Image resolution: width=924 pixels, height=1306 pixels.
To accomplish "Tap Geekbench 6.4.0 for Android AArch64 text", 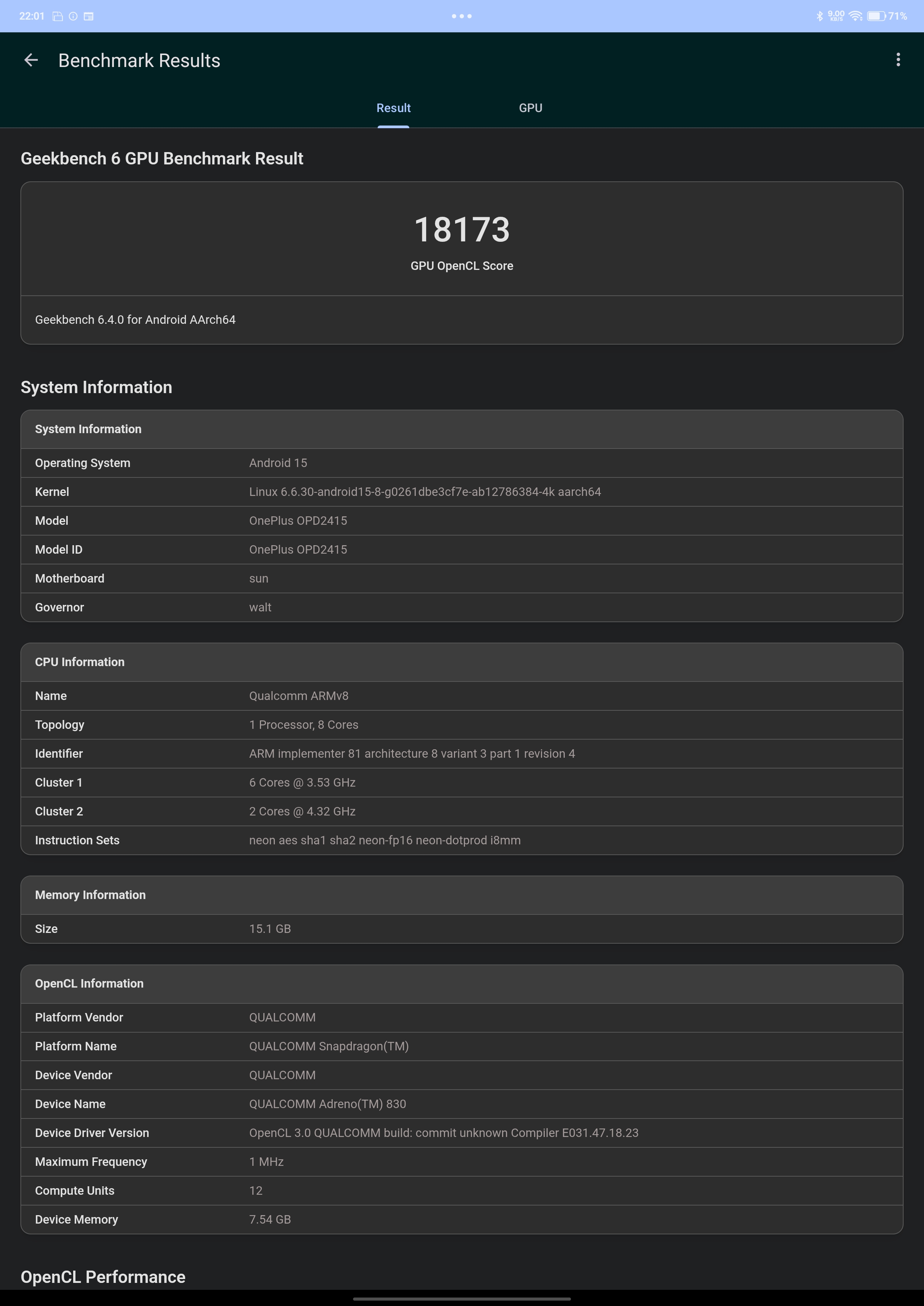I will click(x=136, y=320).
